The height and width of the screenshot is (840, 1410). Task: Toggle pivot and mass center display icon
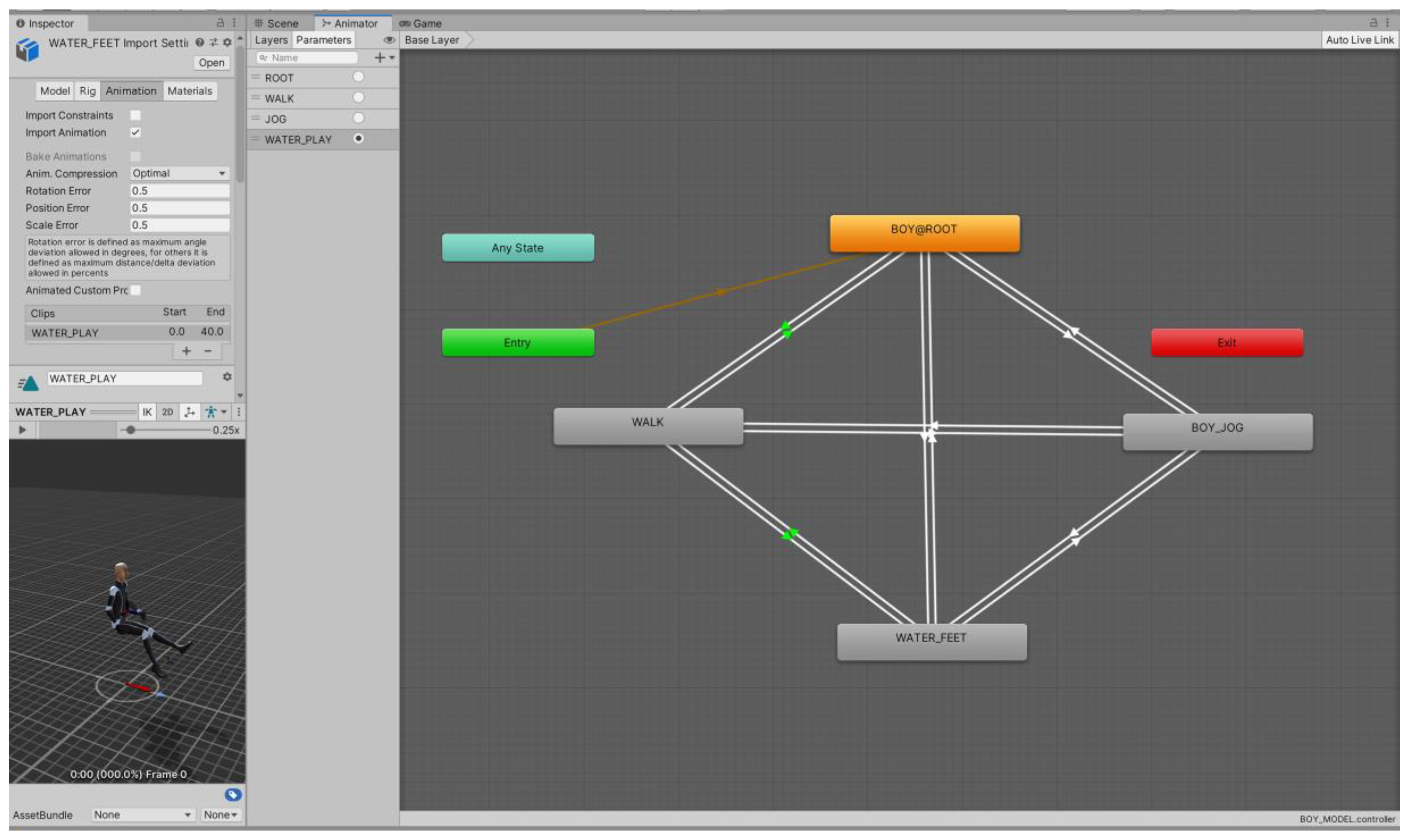pyautogui.click(x=190, y=412)
